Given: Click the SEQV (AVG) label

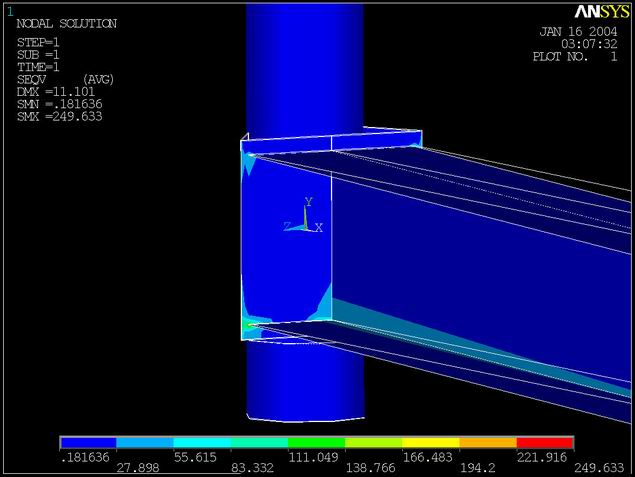Looking at the screenshot, I should (x=65, y=79).
